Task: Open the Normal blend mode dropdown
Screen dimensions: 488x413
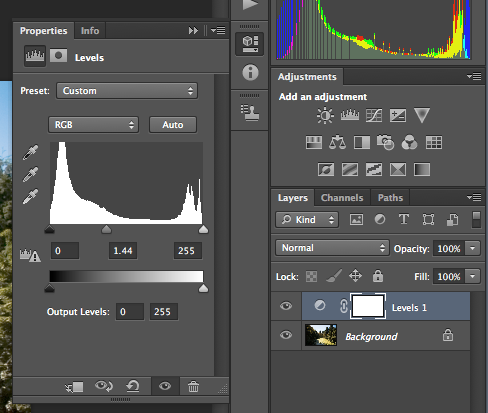Action: (332, 248)
